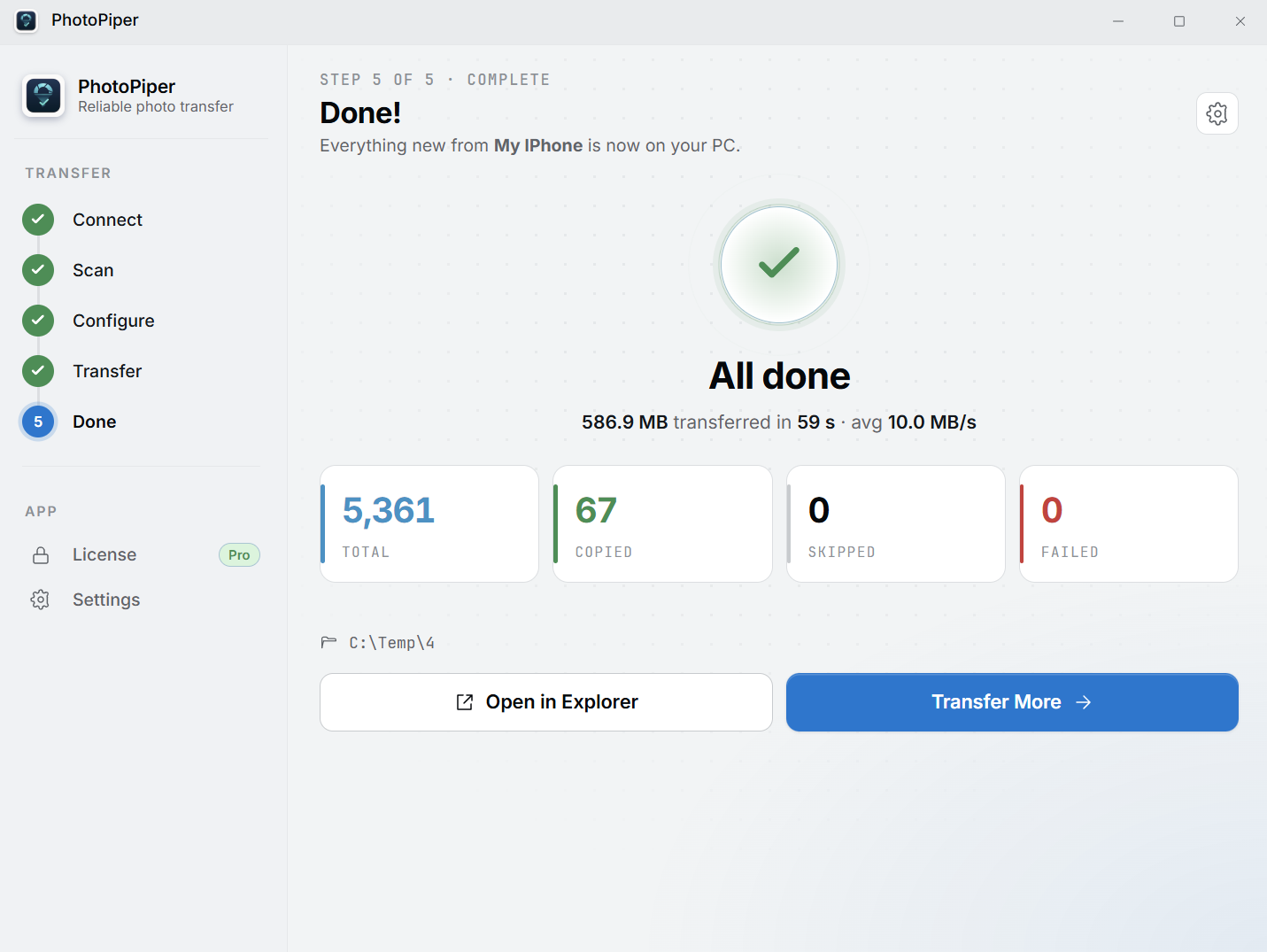The height and width of the screenshot is (952, 1267).
Task: Click the blue step 5 circle
Action: pos(38,422)
